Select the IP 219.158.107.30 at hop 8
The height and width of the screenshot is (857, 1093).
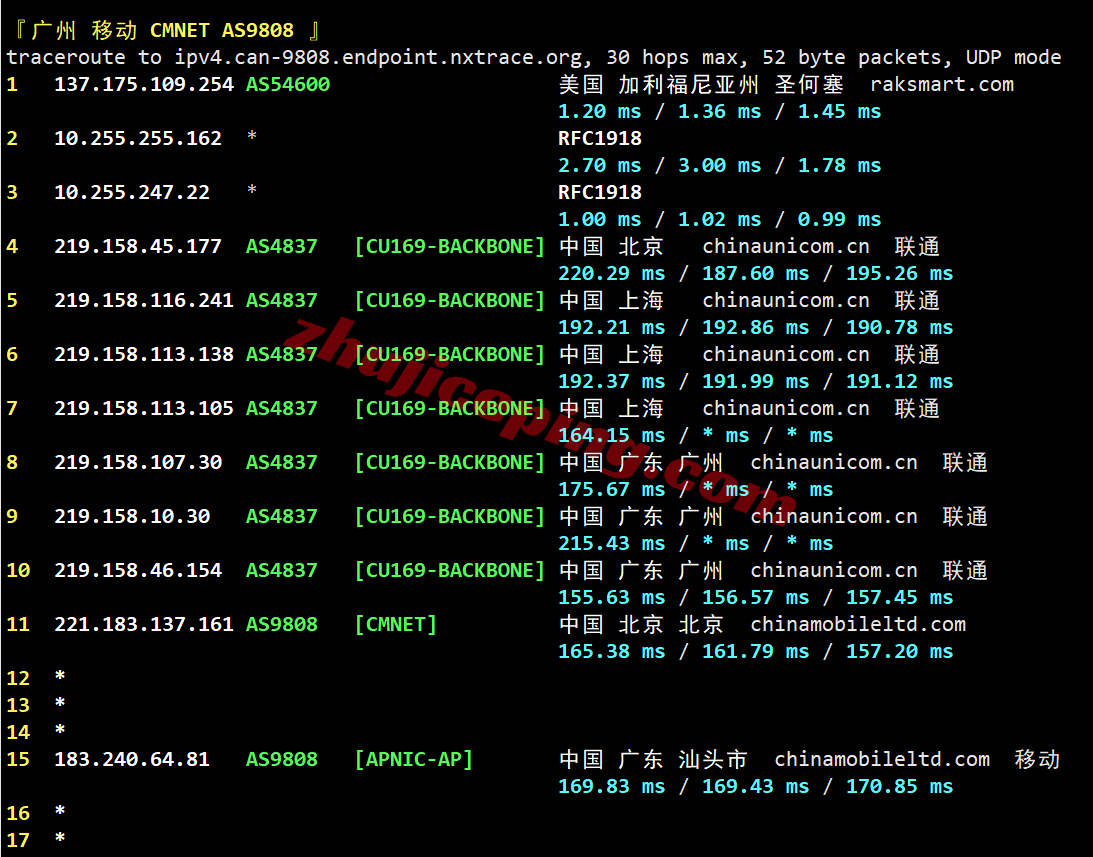tap(137, 463)
